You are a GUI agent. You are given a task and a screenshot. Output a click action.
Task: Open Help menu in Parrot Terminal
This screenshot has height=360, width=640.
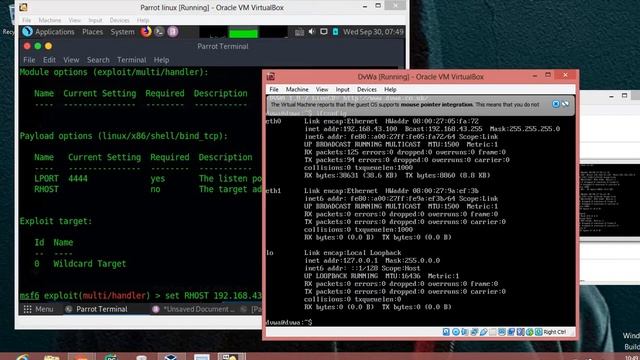pos(161,60)
